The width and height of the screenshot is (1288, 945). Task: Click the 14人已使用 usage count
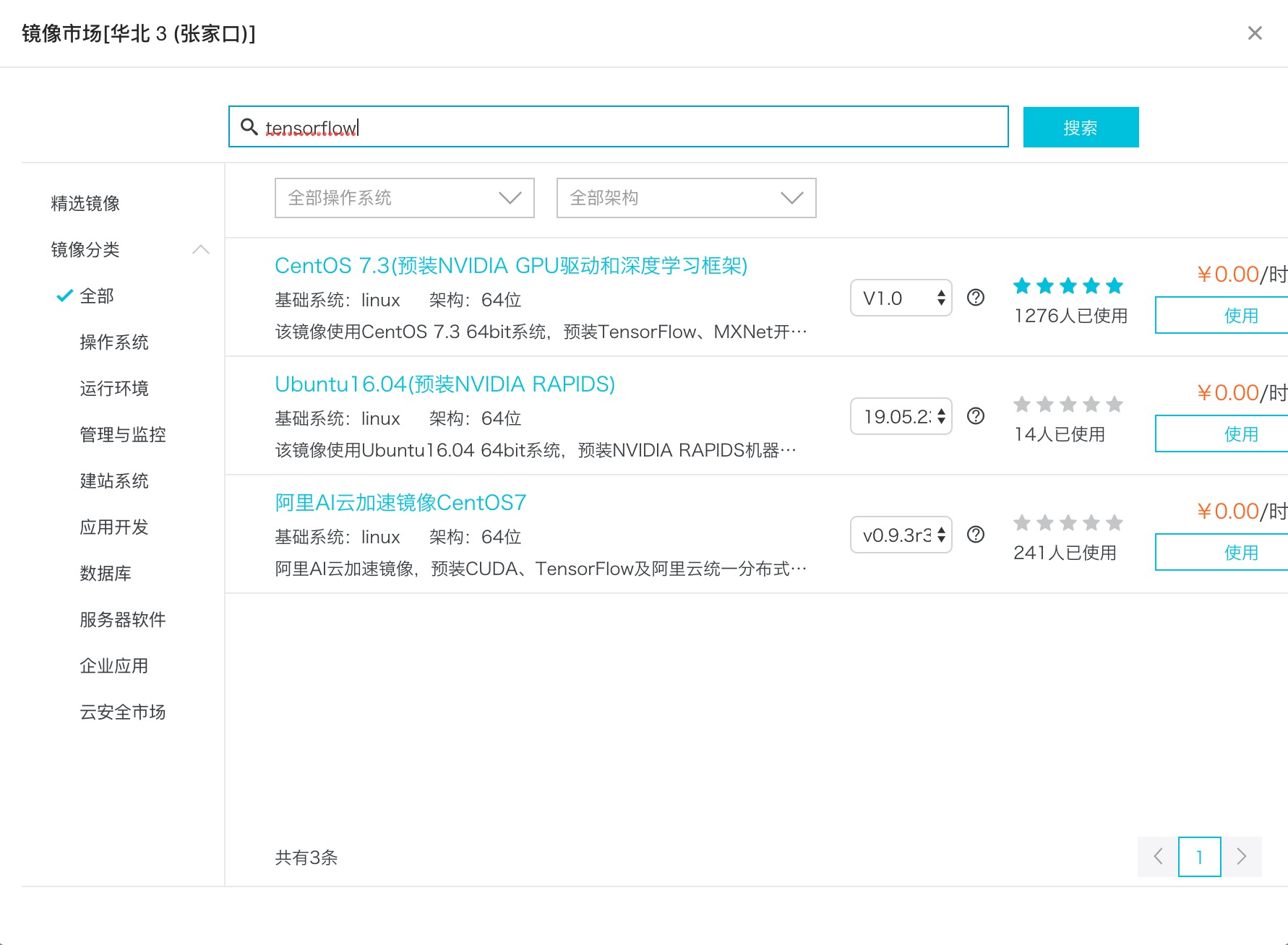tap(1060, 435)
